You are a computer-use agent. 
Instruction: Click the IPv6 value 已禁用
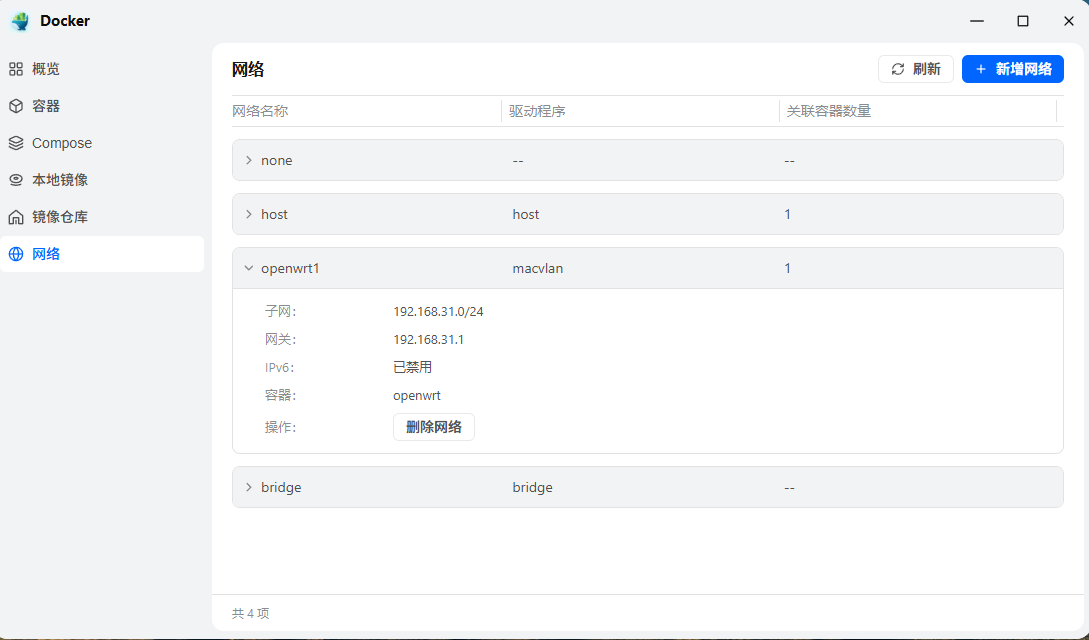413,367
